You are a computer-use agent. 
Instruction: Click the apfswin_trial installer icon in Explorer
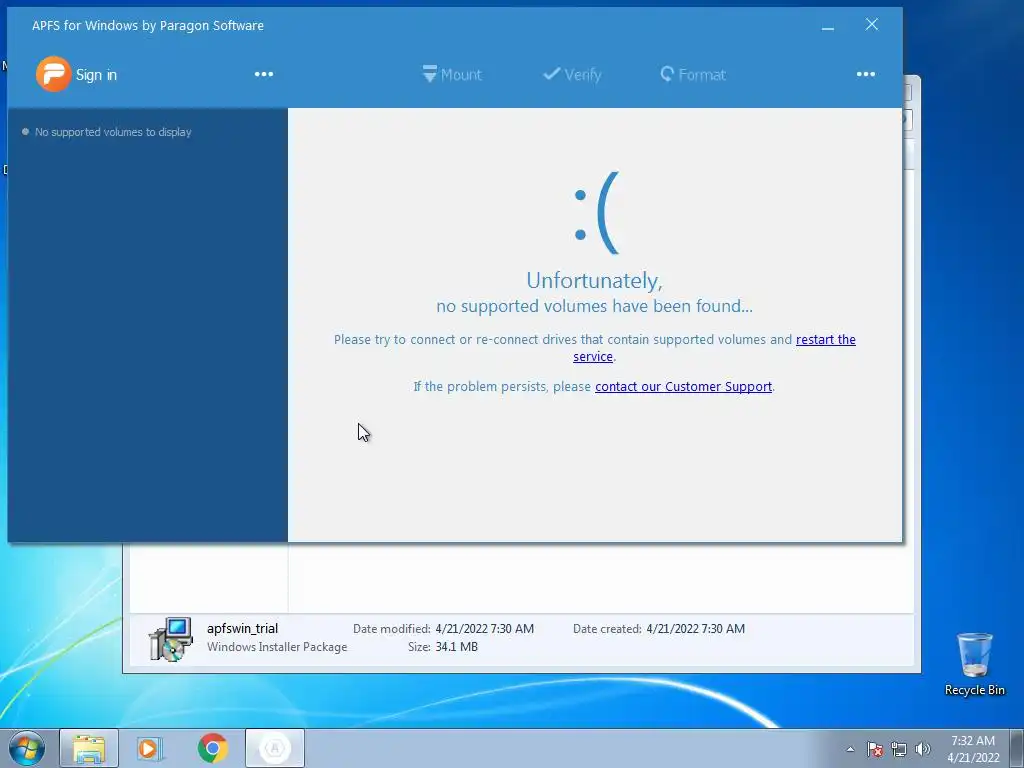[x=170, y=639]
